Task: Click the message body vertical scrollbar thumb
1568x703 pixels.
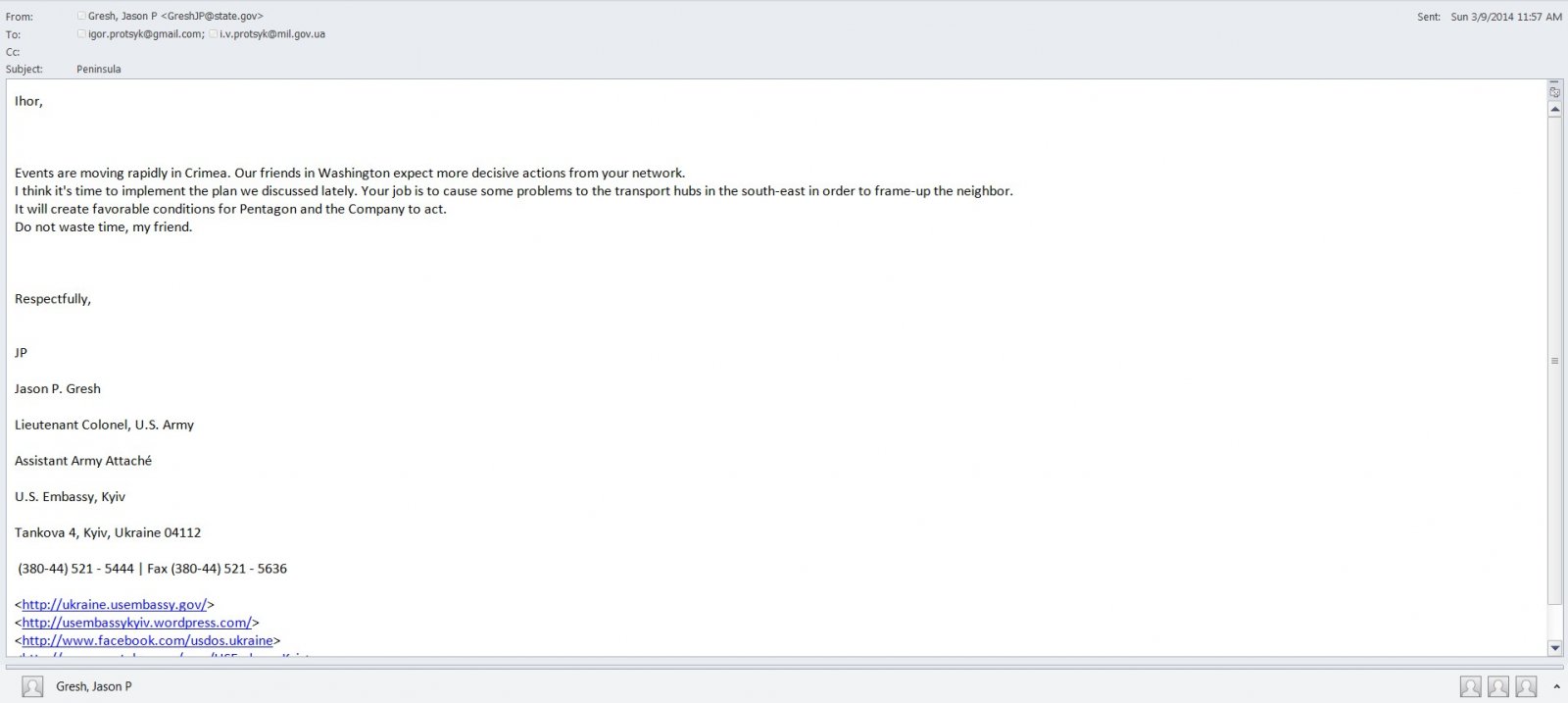Action: pos(1554,361)
